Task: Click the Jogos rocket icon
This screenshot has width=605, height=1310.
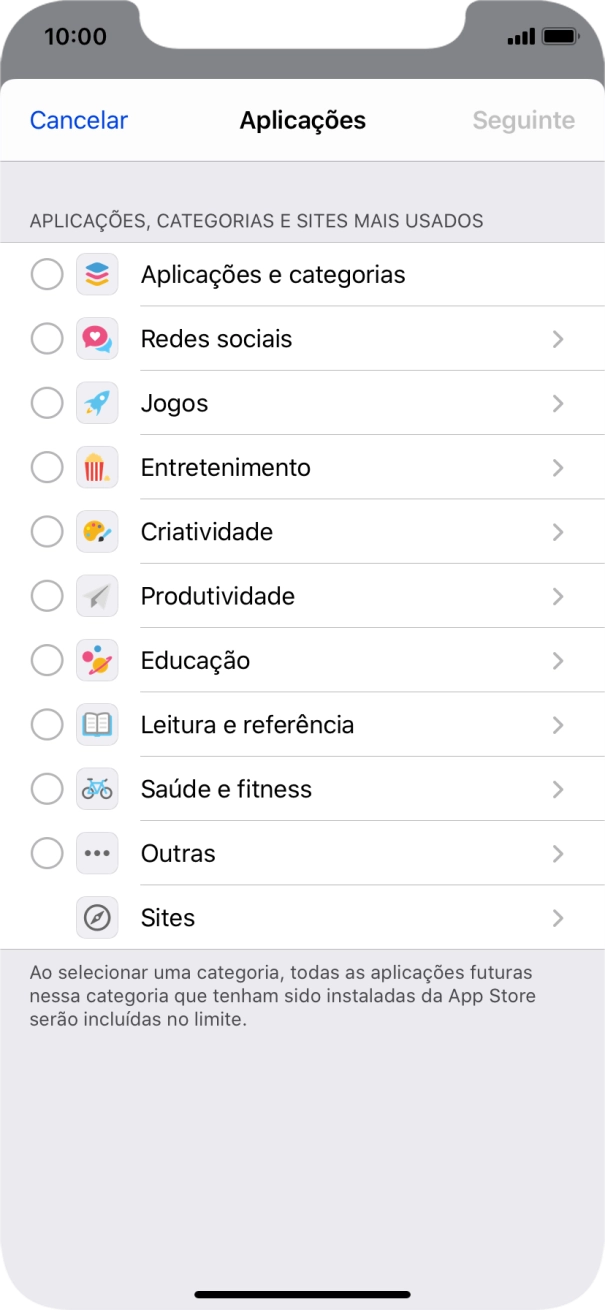Action: click(97, 403)
